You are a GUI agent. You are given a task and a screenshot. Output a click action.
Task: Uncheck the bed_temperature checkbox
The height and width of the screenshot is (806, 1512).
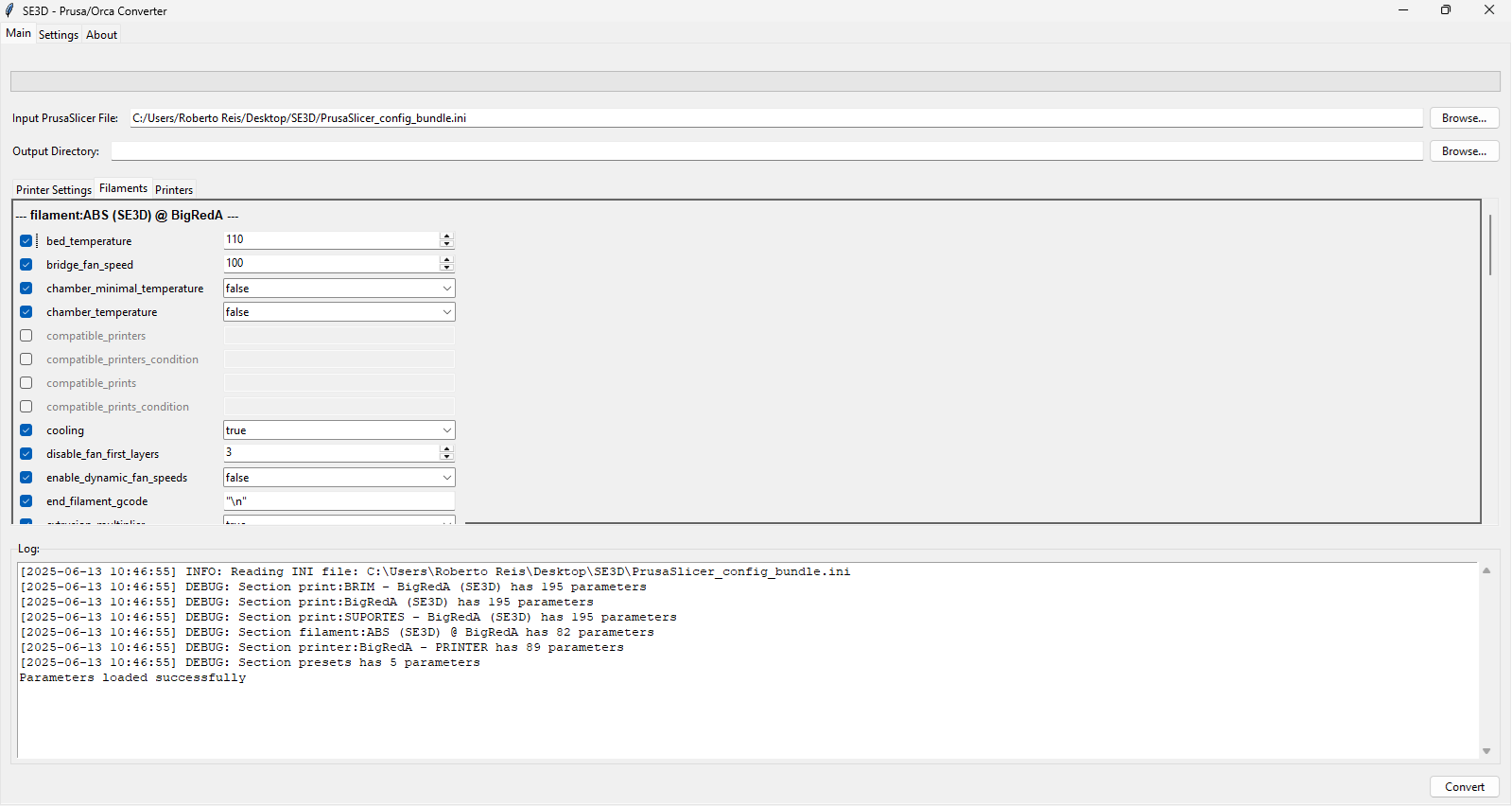(x=26, y=241)
